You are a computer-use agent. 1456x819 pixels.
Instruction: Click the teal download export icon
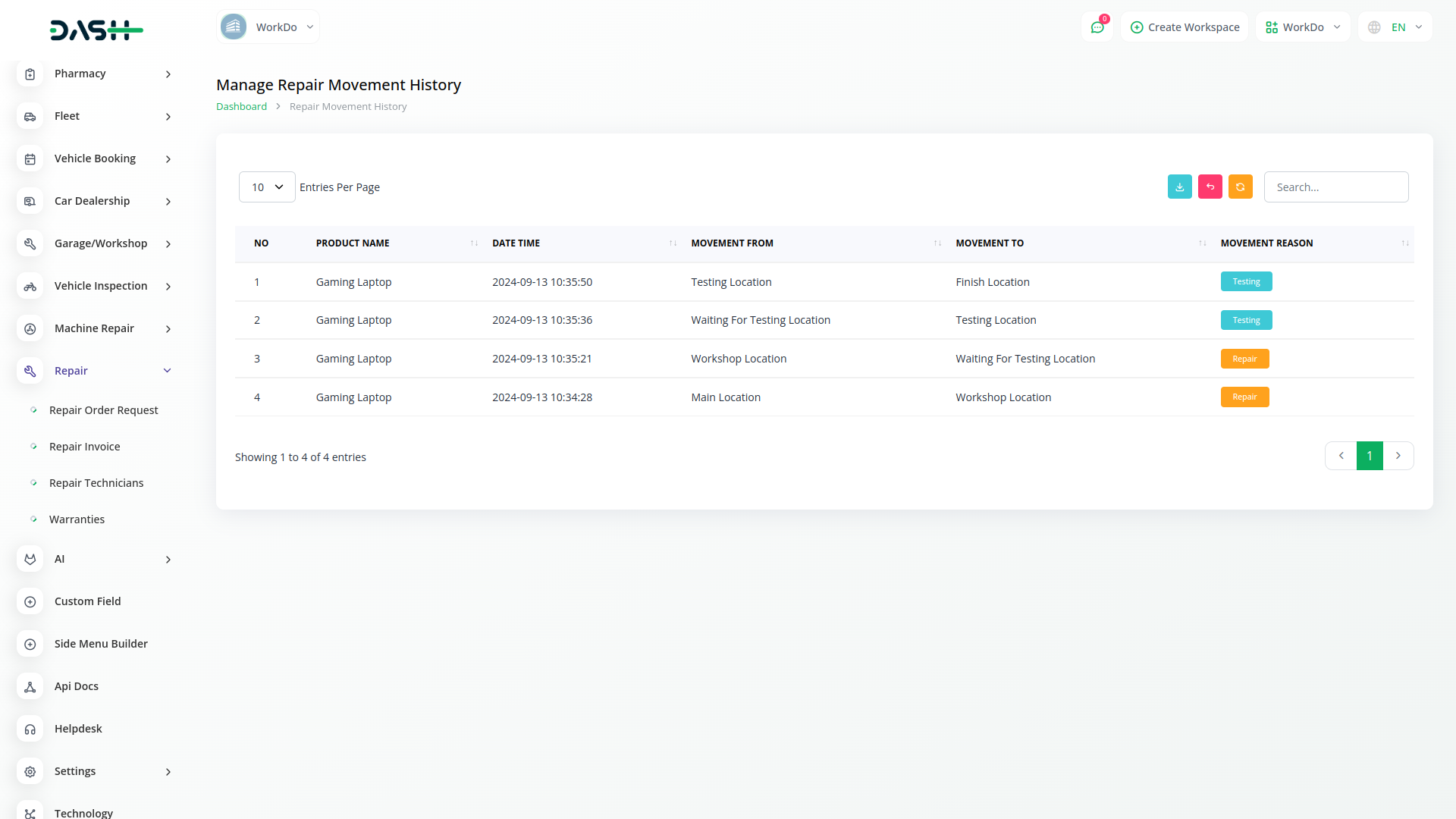tap(1179, 187)
